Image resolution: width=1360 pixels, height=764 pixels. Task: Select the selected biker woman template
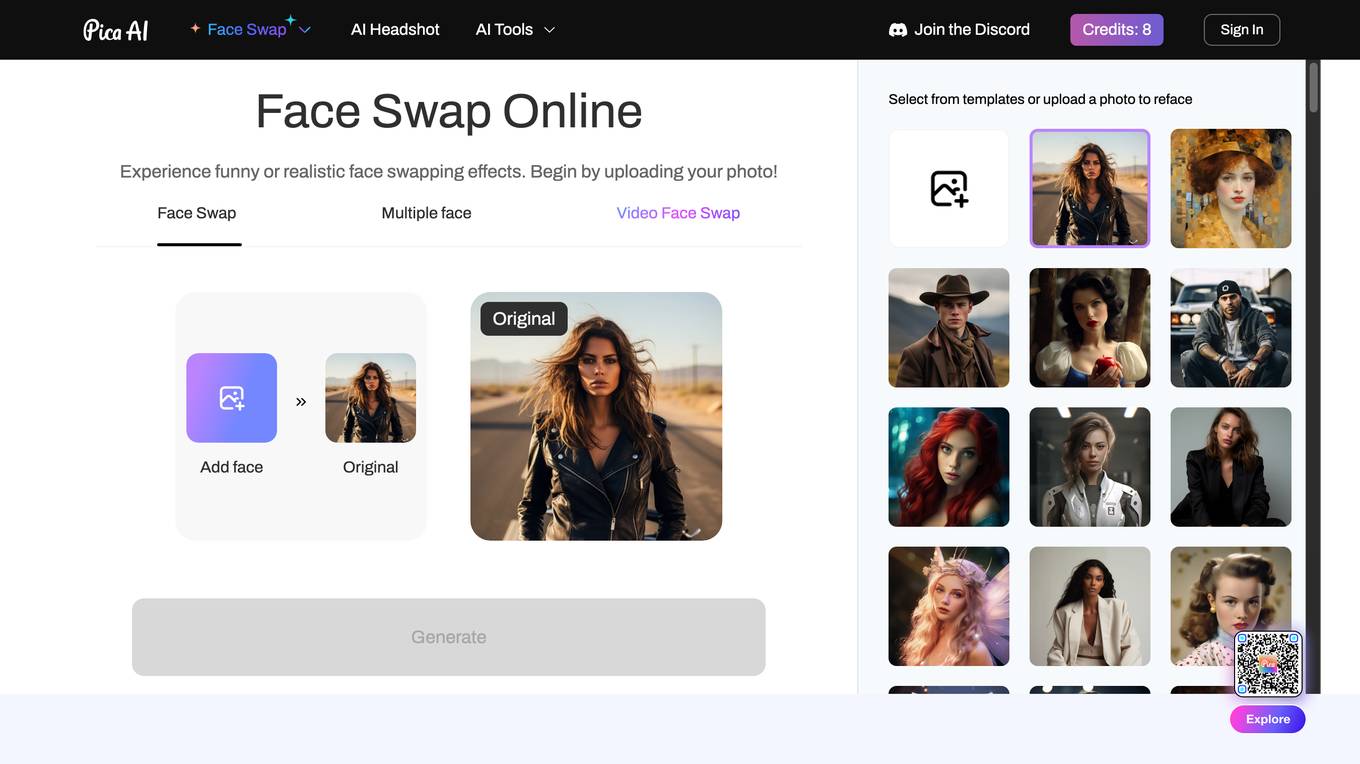(x=1090, y=188)
